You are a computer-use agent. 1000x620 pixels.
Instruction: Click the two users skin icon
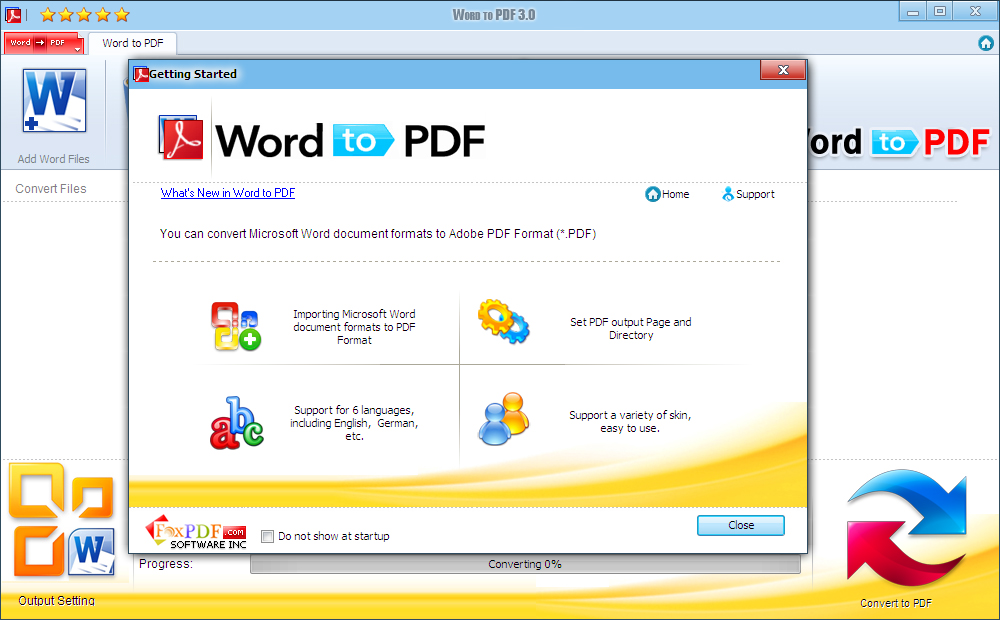pos(503,418)
